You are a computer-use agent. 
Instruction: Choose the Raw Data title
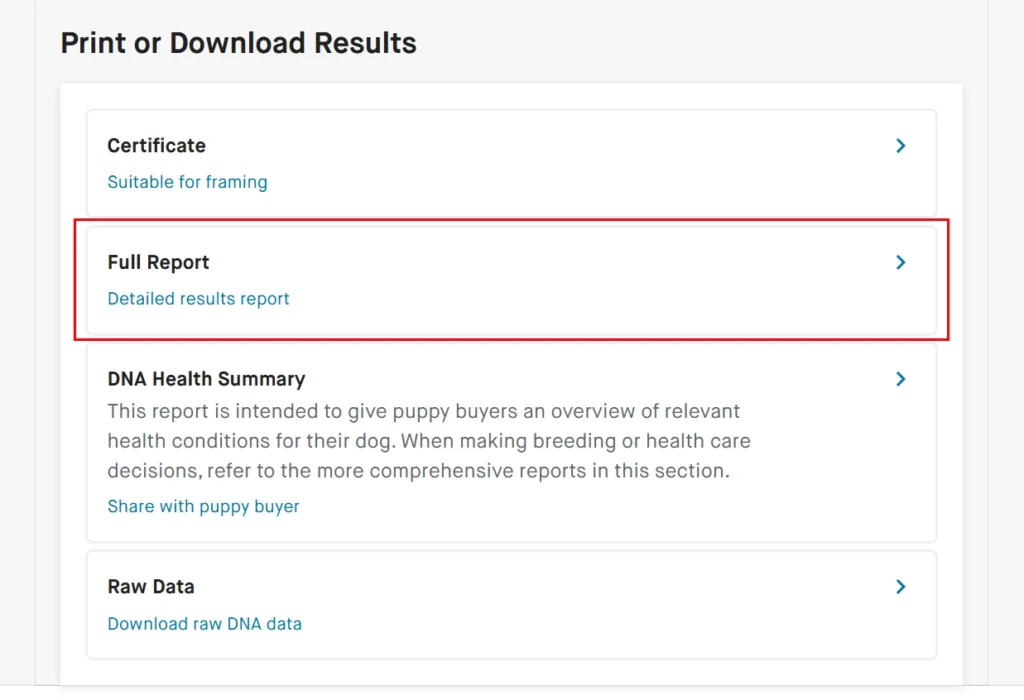pyautogui.click(x=150, y=587)
